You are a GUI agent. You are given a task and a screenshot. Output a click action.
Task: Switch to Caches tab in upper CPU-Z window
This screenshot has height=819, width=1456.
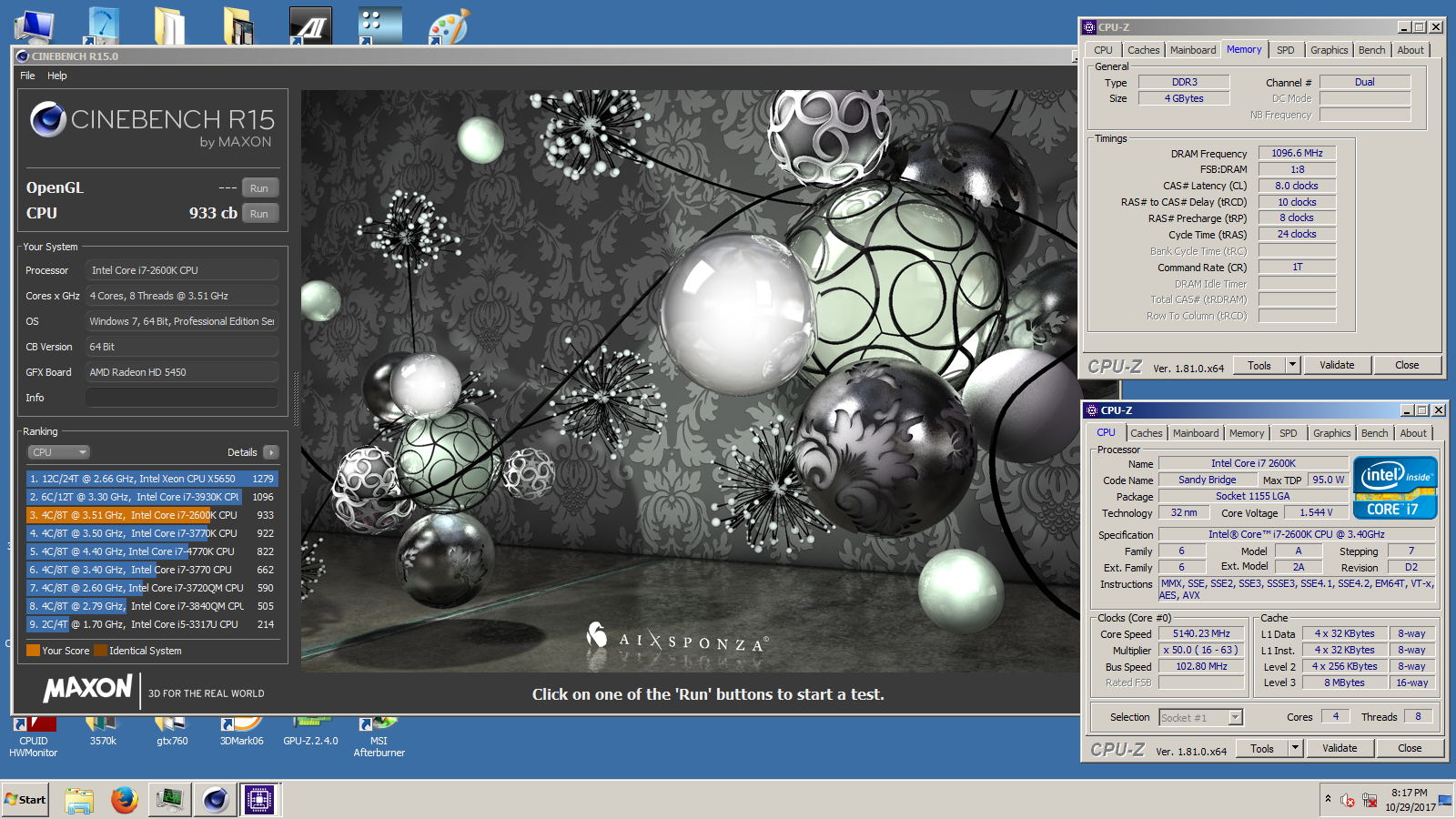click(x=1144, y=50)
